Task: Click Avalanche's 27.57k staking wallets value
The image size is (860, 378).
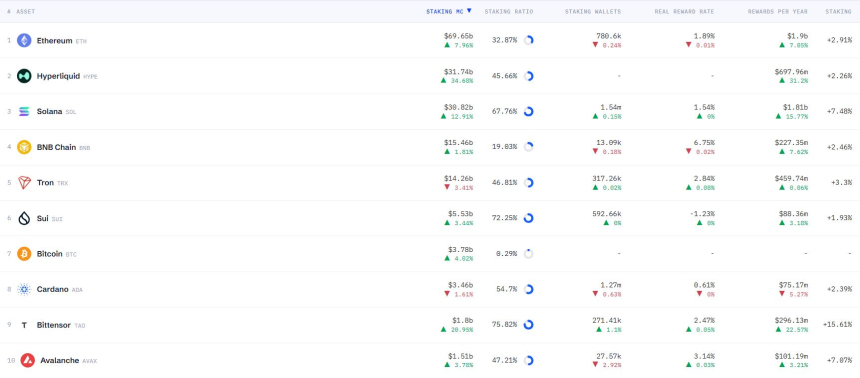Action: tap(609, 357)
